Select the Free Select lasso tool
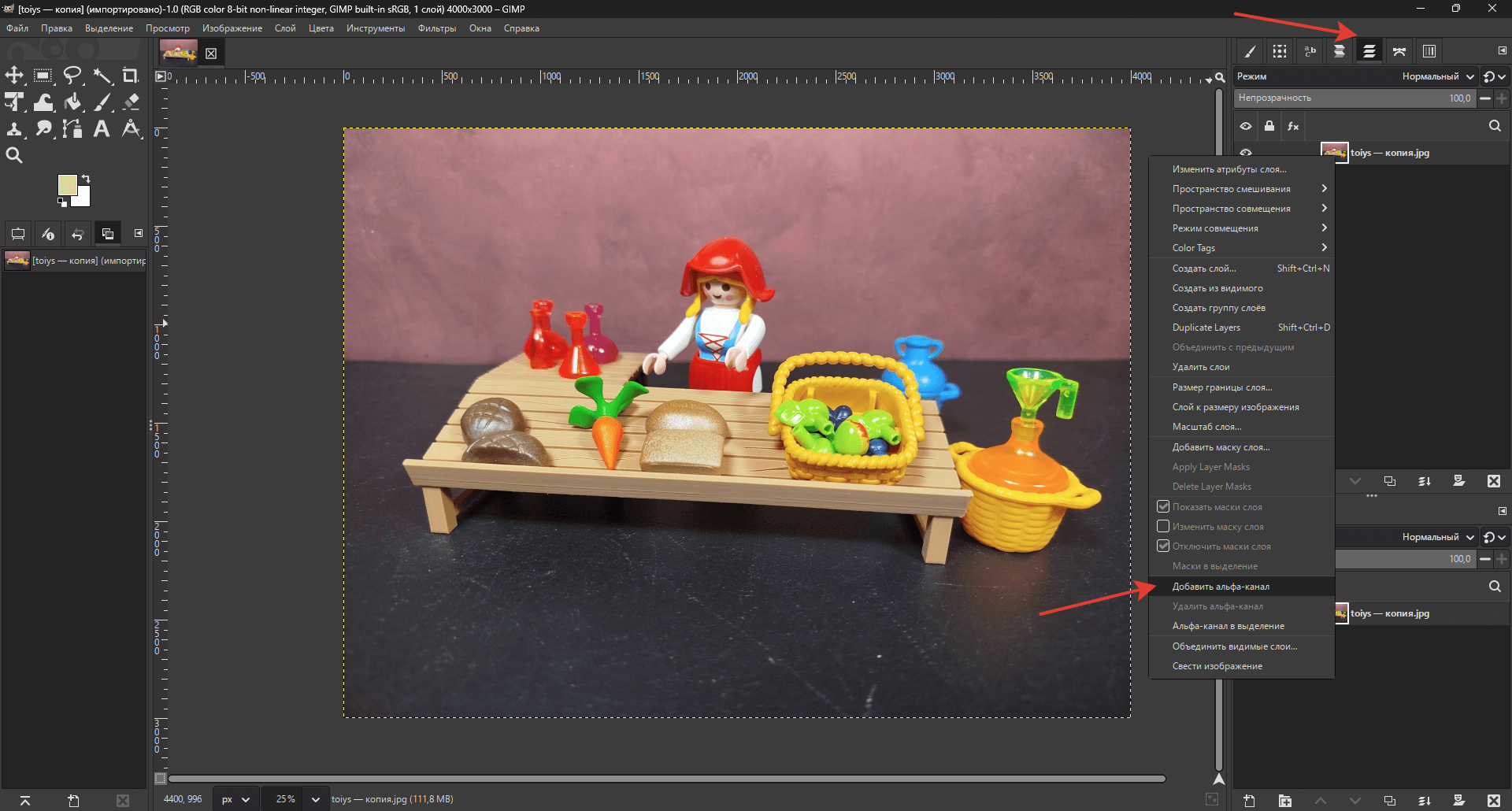Image resolution: width=1512 pixels, height=811 pixels. (72, 76)
